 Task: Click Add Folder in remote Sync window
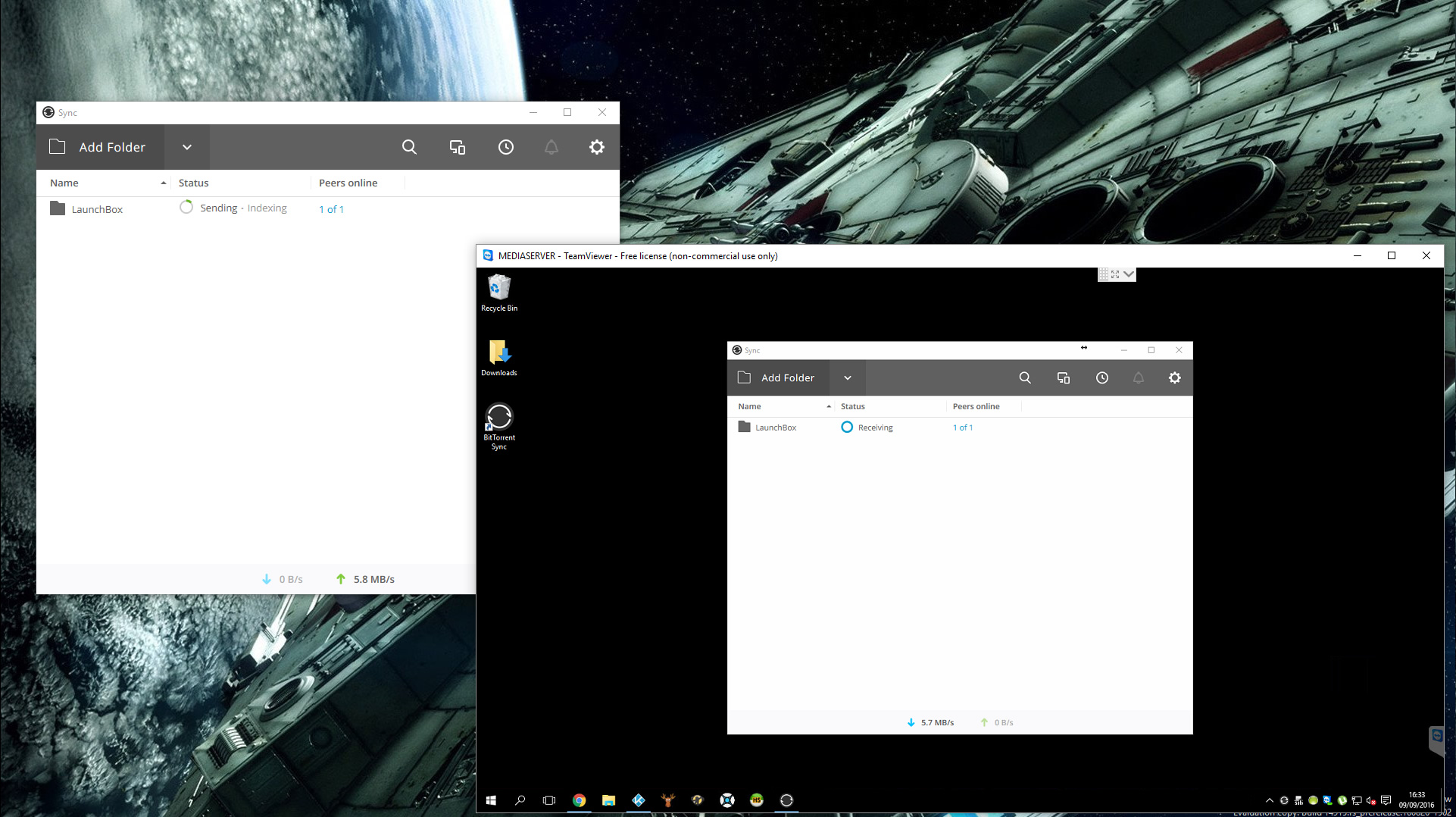(x=779, y=377)
